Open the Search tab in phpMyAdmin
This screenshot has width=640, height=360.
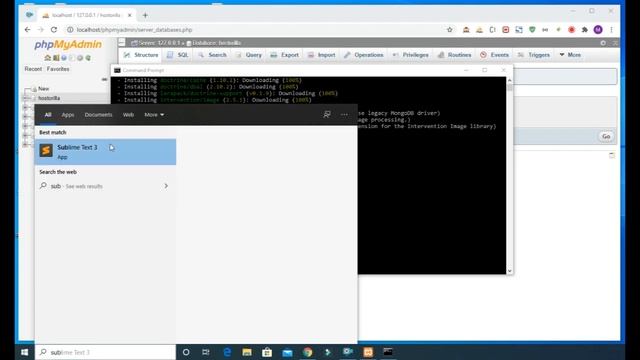coord(213,55)
